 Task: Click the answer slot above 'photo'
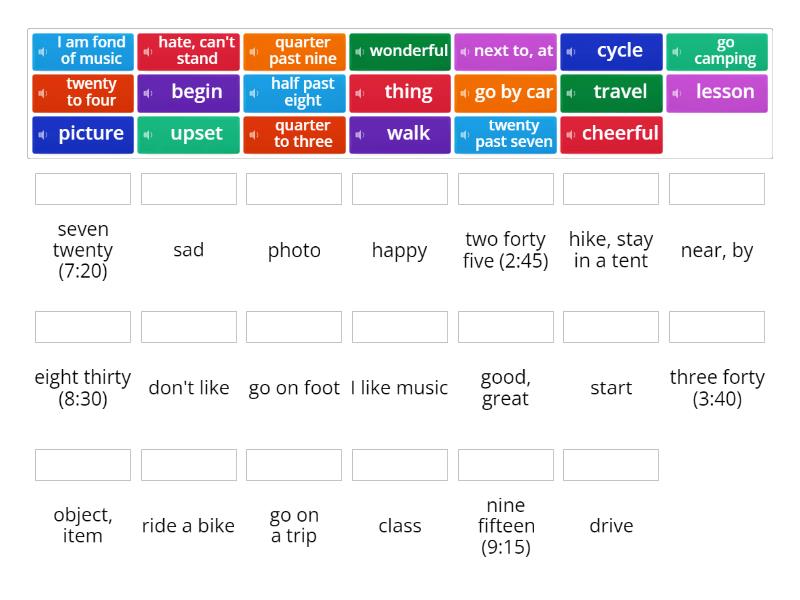click(294, 189)
